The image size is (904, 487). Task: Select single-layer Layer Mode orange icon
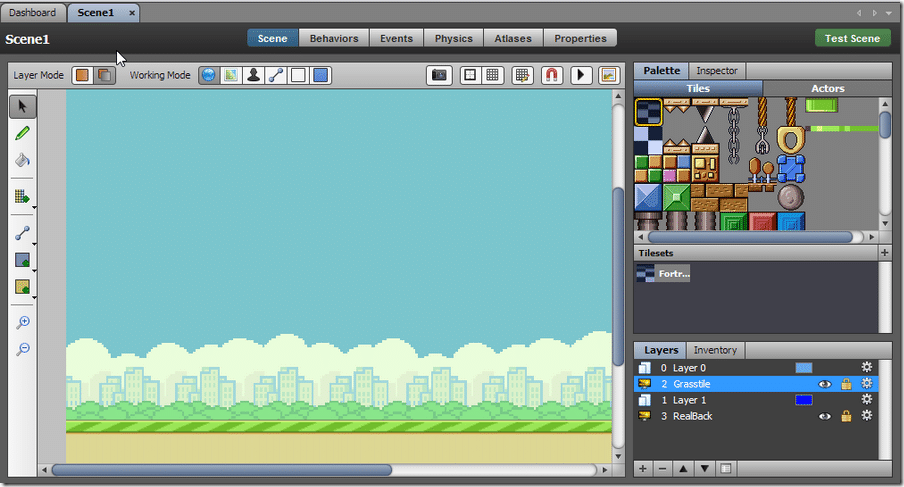tap(82, 75)
